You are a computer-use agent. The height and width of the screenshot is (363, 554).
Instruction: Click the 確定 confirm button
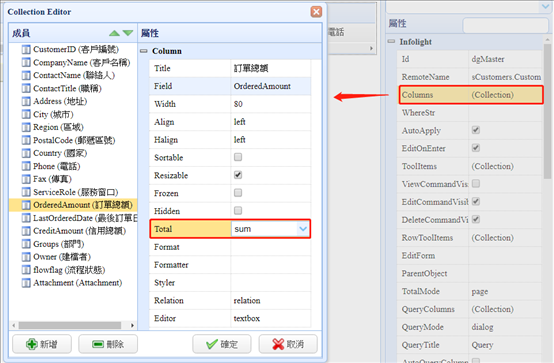point(222,344)
